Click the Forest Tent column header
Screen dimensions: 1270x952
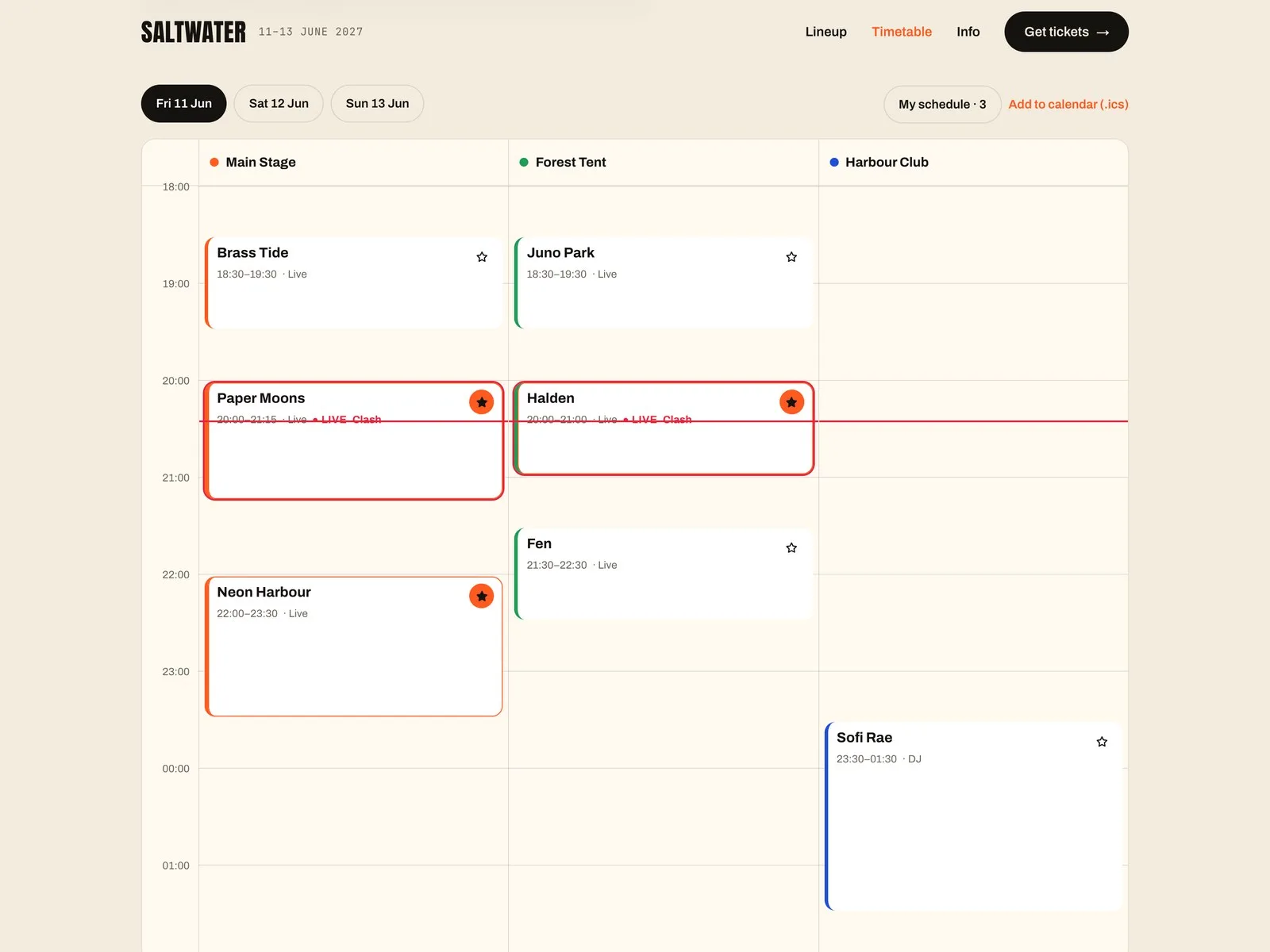pyautogui.click(x=664, y=163)
